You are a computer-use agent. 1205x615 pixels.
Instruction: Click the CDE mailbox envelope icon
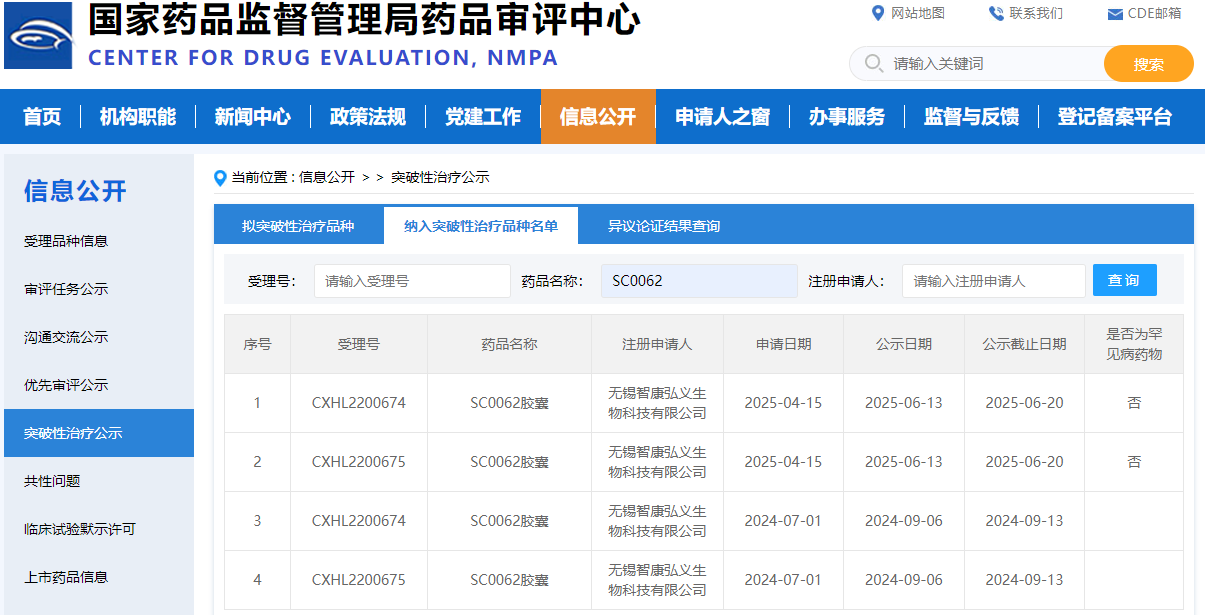pyautogui.click(x=1115, y=14)
